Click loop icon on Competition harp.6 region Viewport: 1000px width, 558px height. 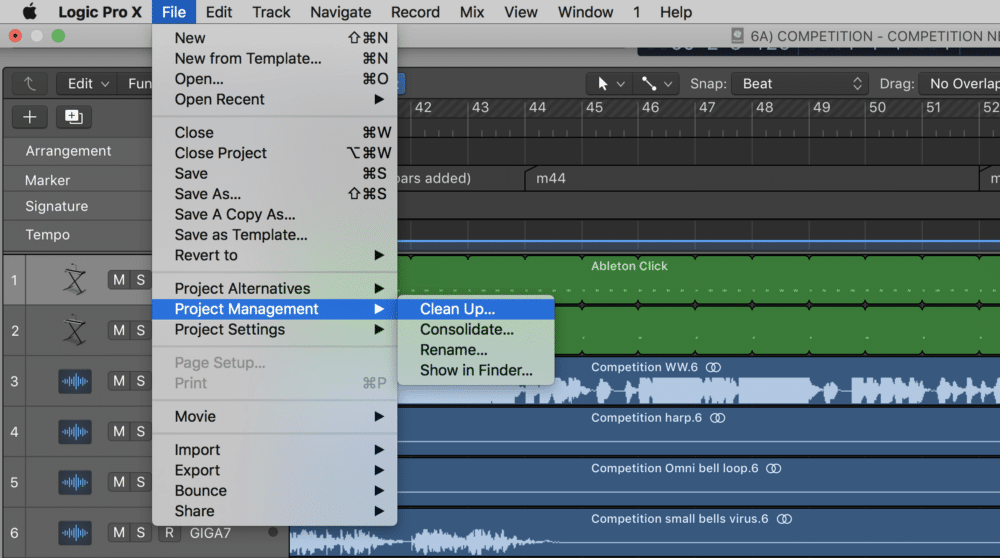click(717, 418)
